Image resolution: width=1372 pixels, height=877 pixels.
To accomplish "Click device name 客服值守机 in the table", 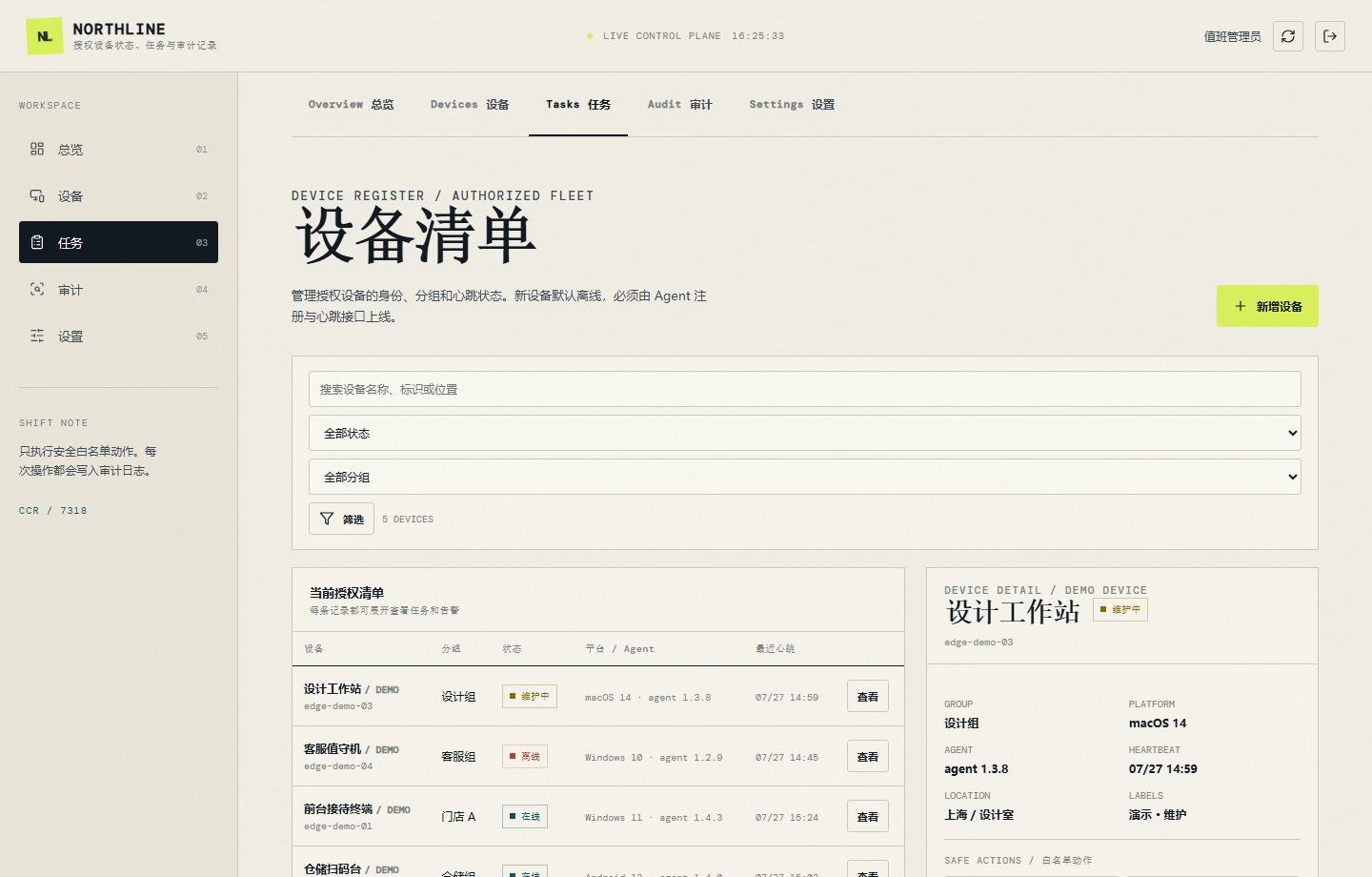I will click(x=333, y=748).
